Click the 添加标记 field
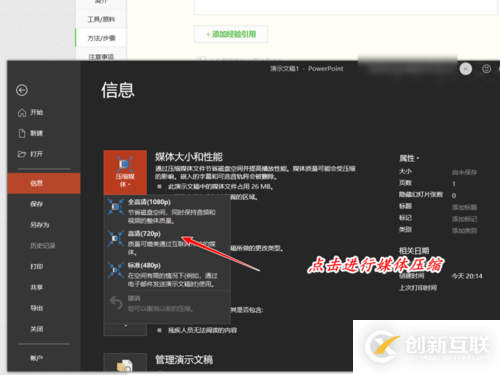The height and width of the screenshot is (375, 500). 464,219
